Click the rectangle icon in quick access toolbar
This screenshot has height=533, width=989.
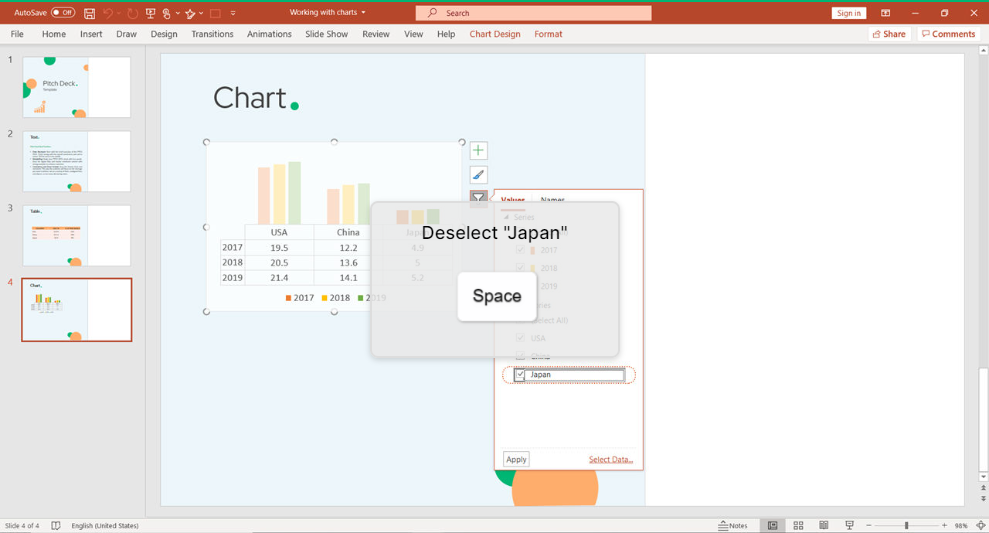click(x=215, y=13)
